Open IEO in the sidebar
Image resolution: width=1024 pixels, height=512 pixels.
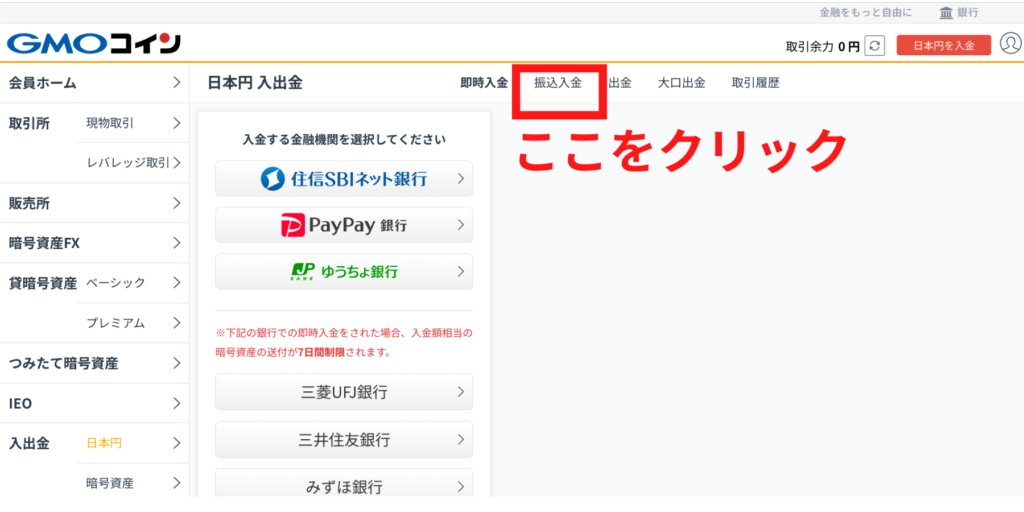click(95, 403)
